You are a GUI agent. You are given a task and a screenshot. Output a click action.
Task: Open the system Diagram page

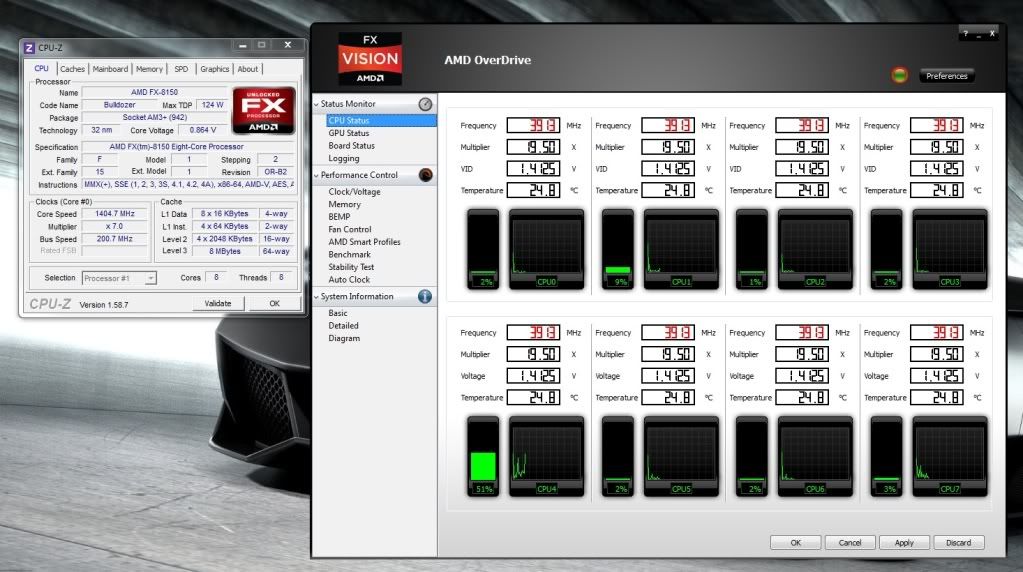(344, 339)
